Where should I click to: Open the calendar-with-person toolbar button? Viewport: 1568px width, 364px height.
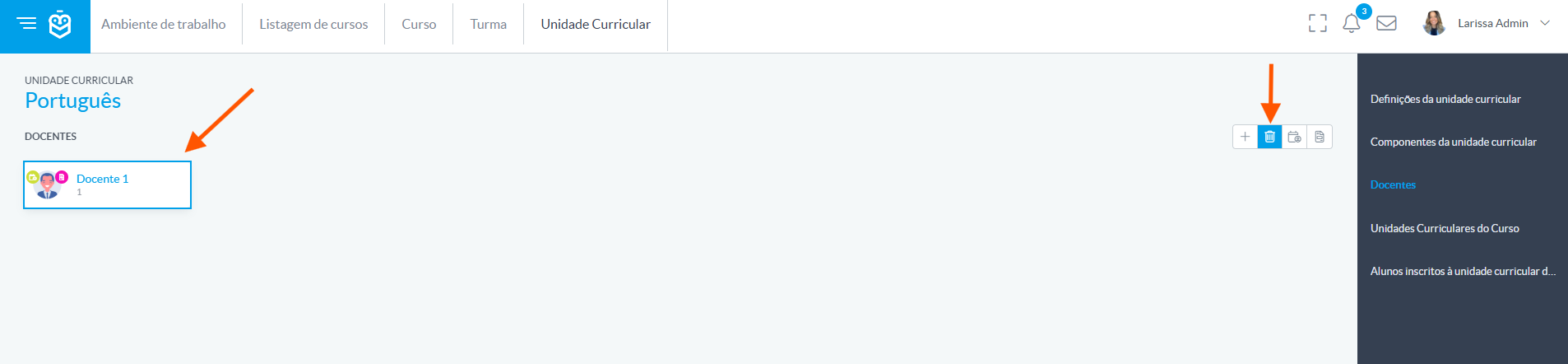point(1294,137)
